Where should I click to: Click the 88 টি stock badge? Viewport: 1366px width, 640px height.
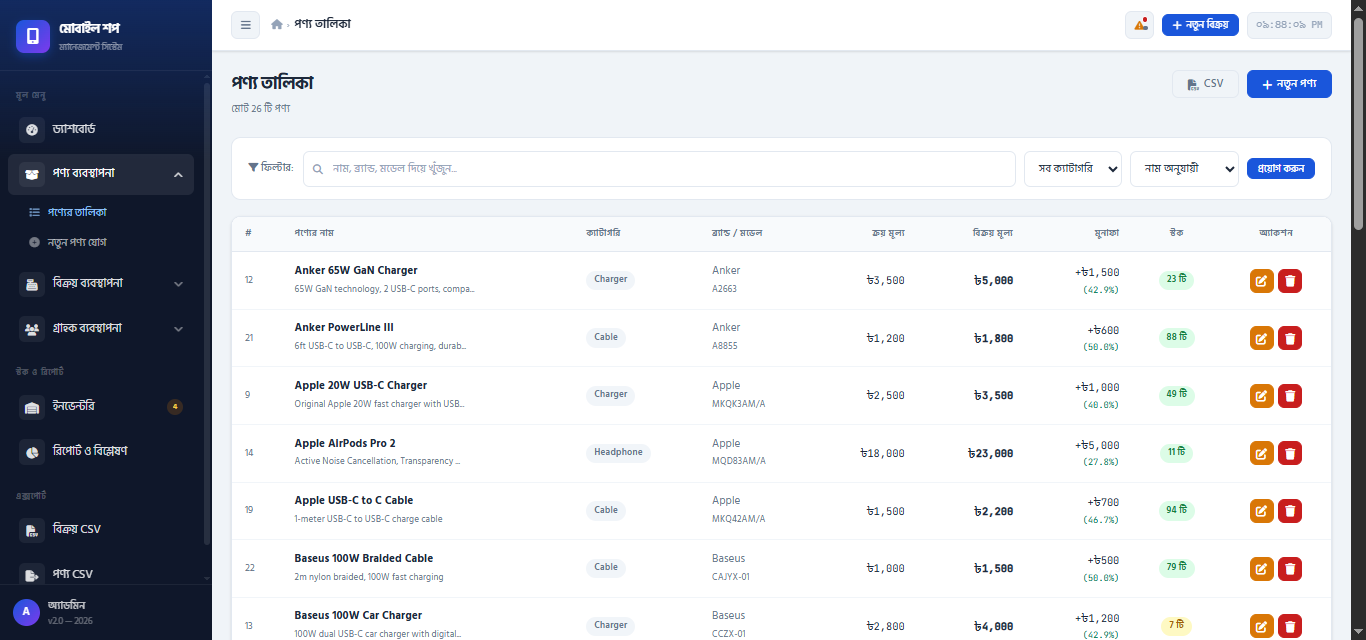[x=1177, y=338]
